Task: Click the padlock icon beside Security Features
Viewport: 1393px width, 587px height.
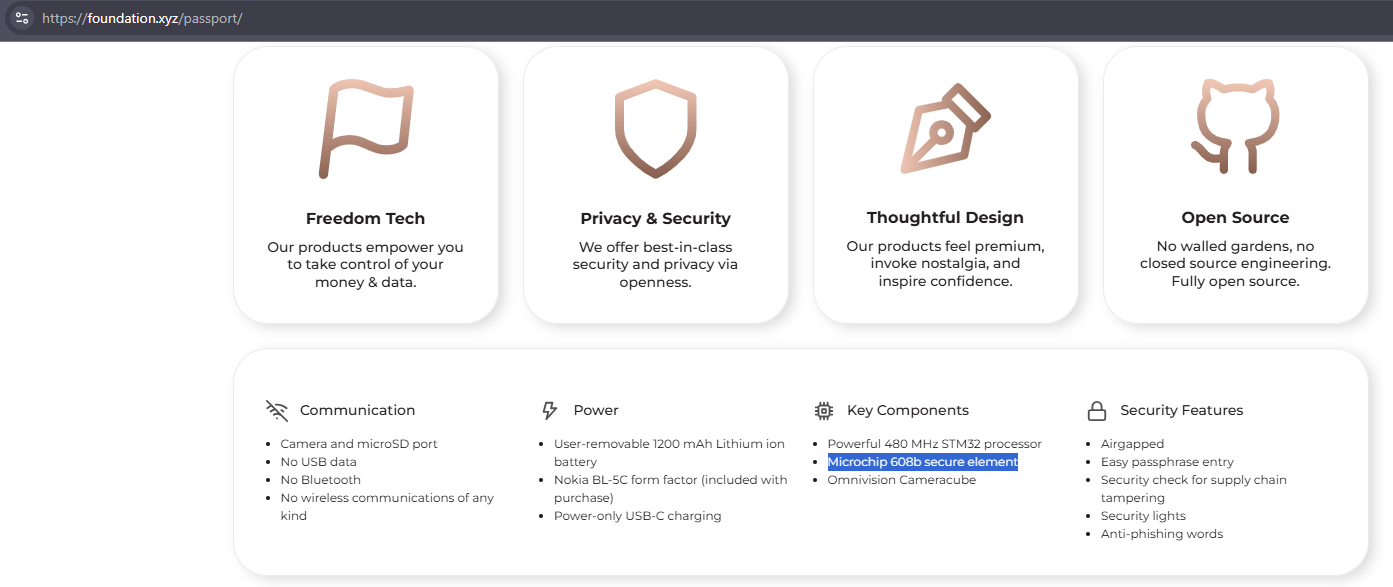Action: (1097, 410)
